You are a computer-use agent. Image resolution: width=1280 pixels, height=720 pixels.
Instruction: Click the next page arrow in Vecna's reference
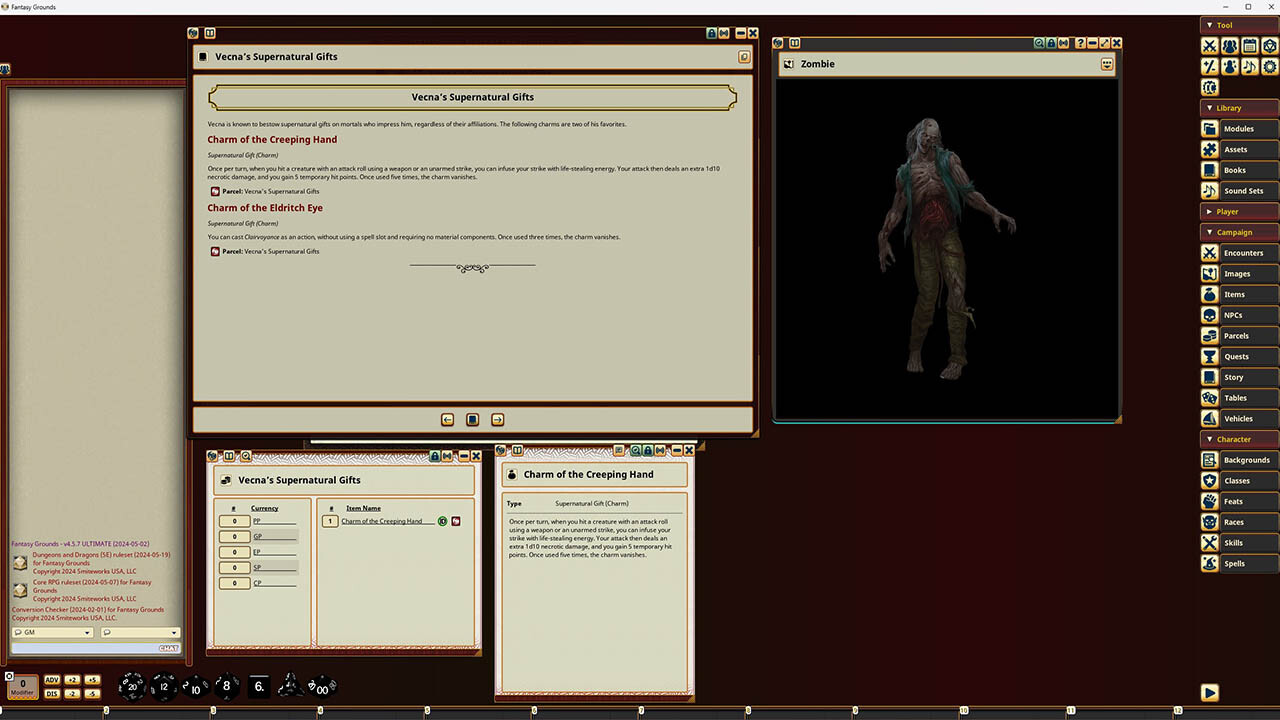pyautogui.click(x=497, y=420)
